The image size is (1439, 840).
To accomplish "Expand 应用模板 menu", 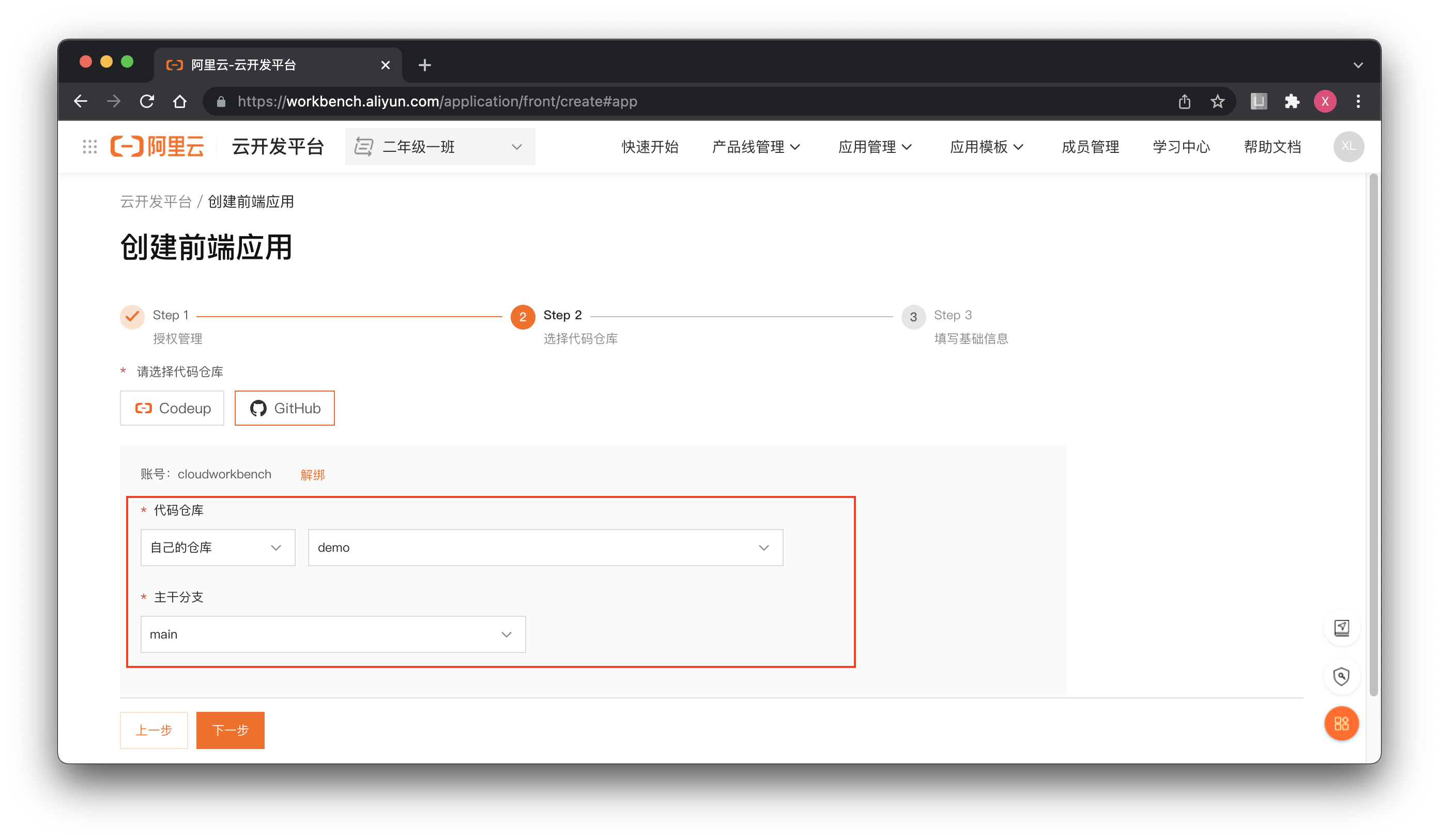I will 986,147.
